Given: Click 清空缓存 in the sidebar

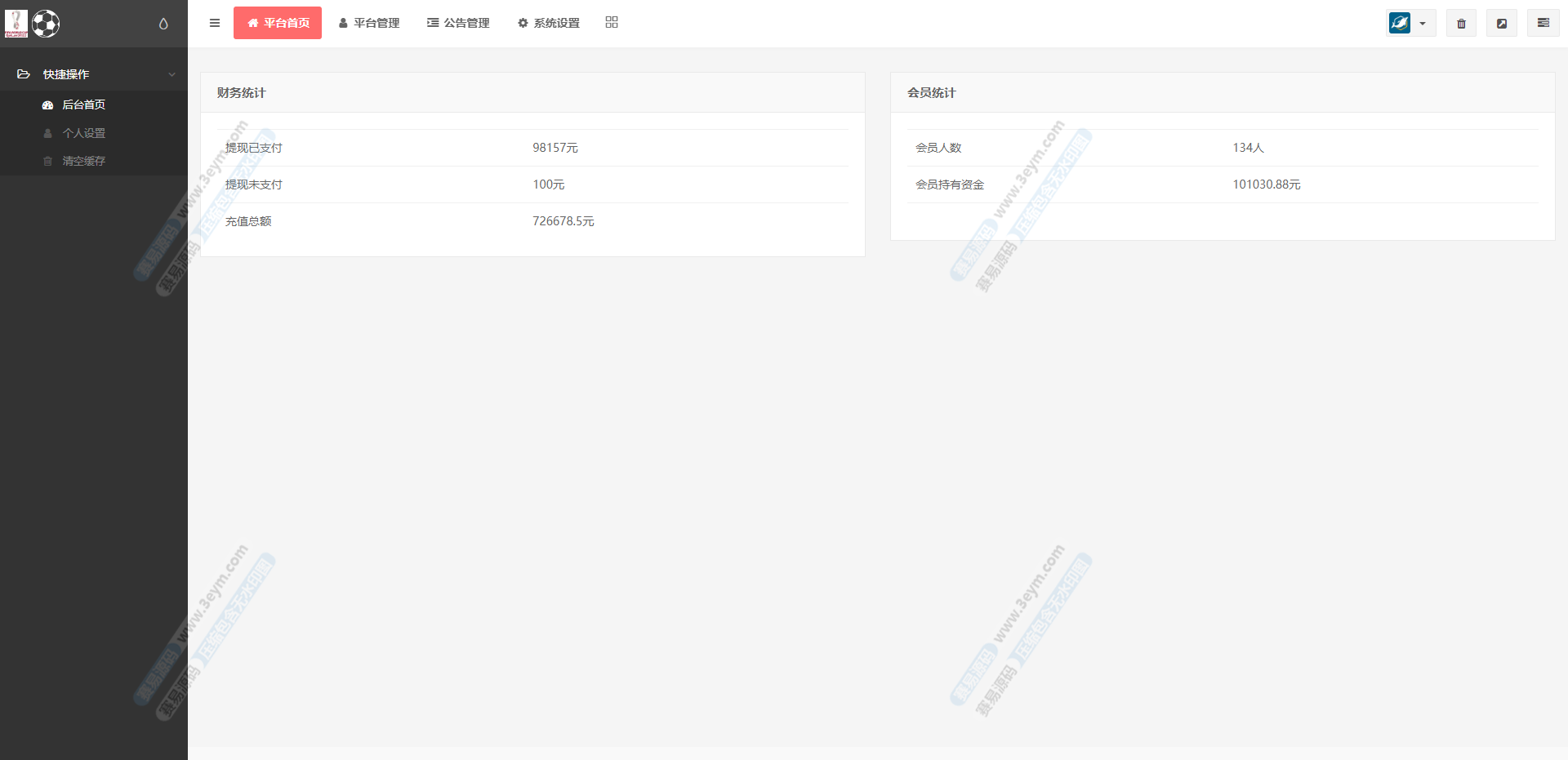Looking at the screenshot, I should click(83, 161).
